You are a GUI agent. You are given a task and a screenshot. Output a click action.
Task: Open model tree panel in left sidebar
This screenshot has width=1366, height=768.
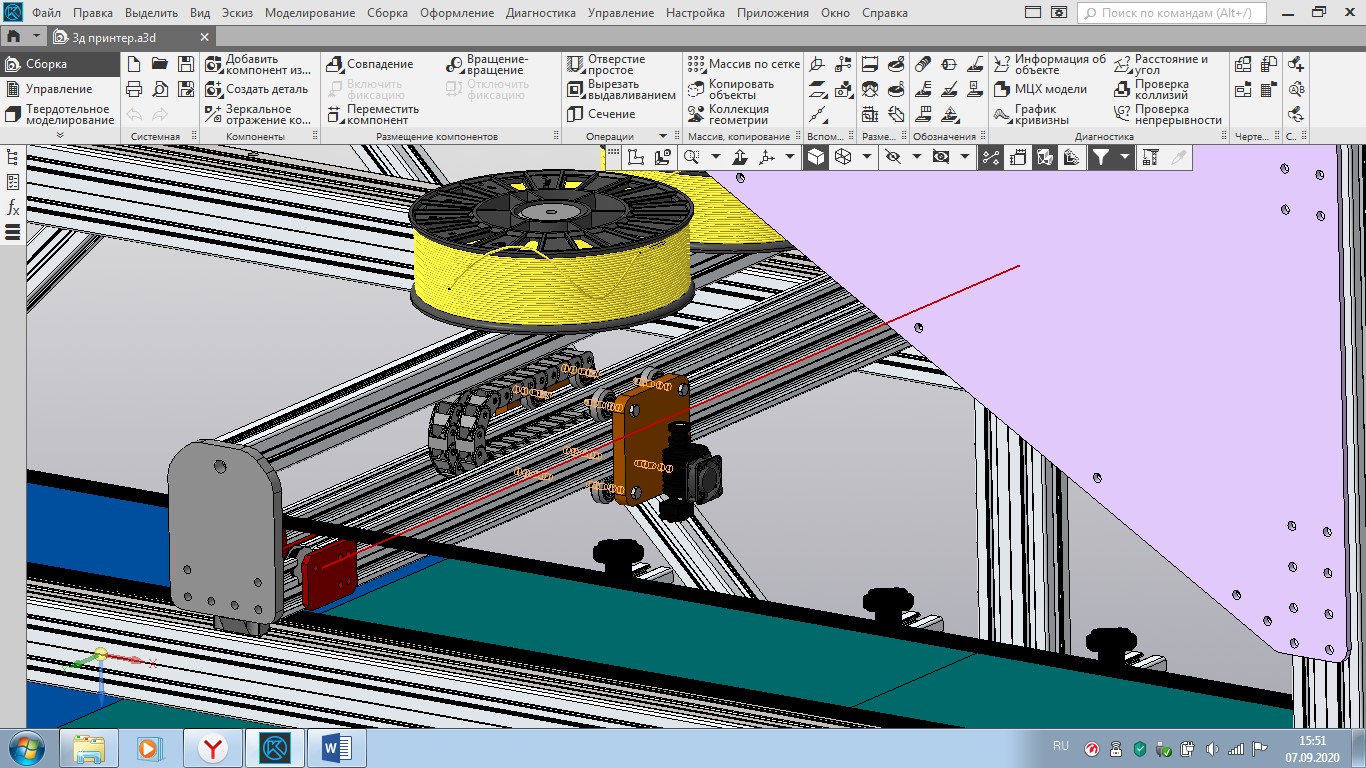pos(13,157)
